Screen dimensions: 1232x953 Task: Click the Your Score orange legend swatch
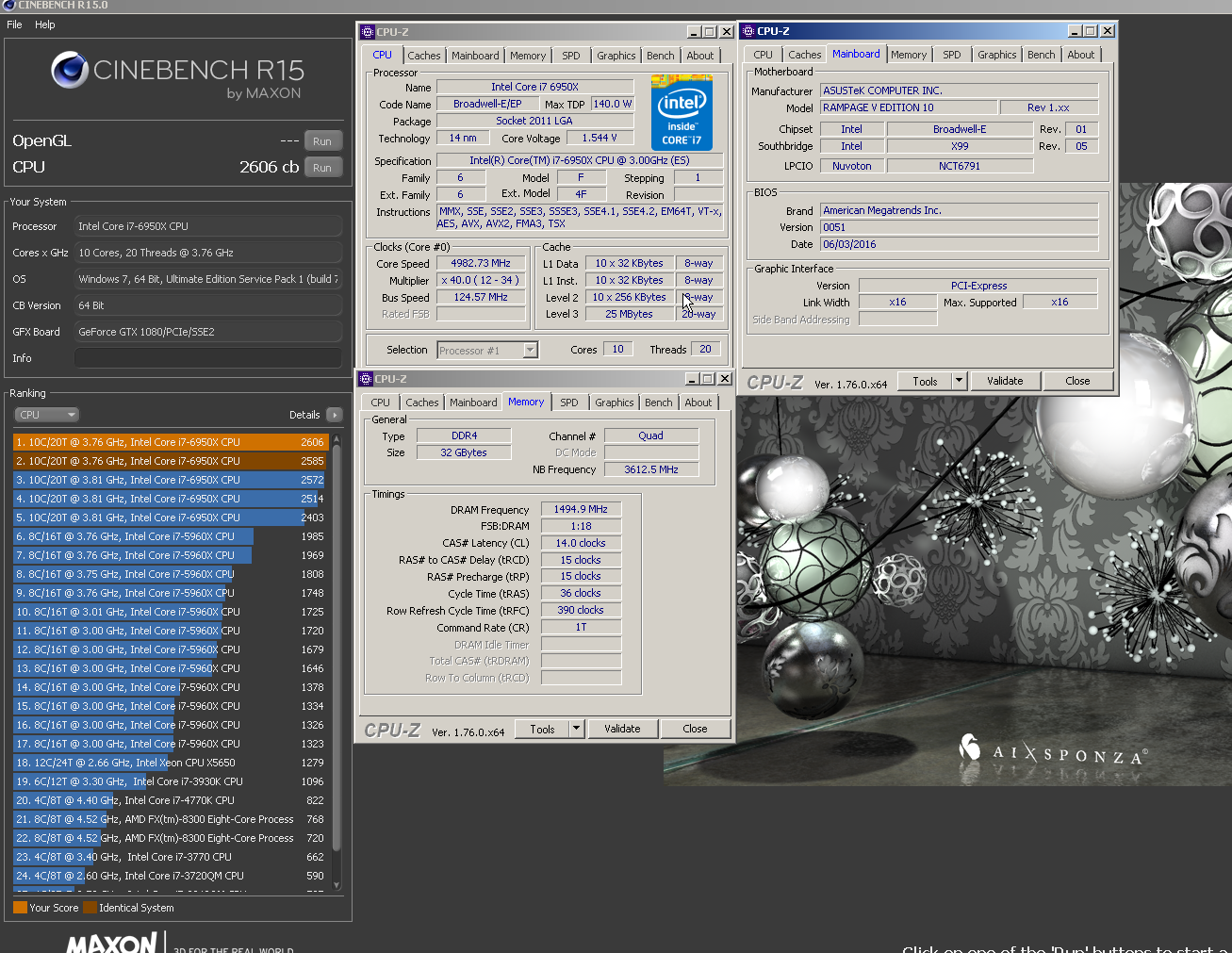pos(20,908)
